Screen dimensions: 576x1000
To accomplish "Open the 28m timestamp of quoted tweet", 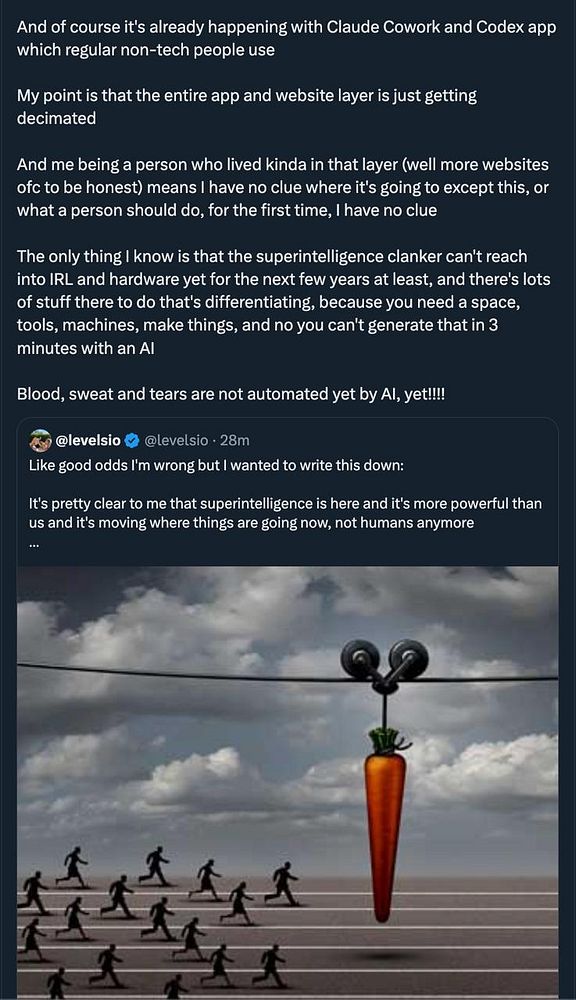I will click(x=235, y=440).
